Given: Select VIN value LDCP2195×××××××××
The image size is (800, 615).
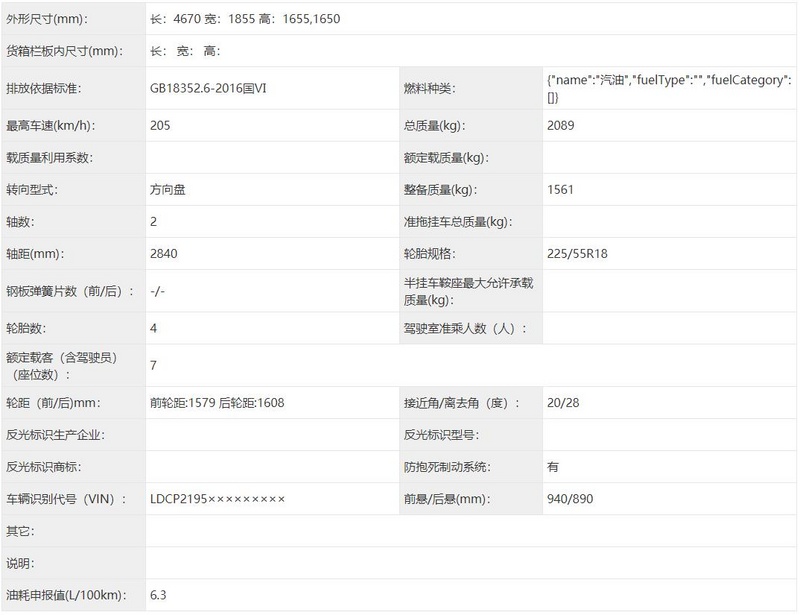Looking at the screenshot, I should [x=218, y=499].
